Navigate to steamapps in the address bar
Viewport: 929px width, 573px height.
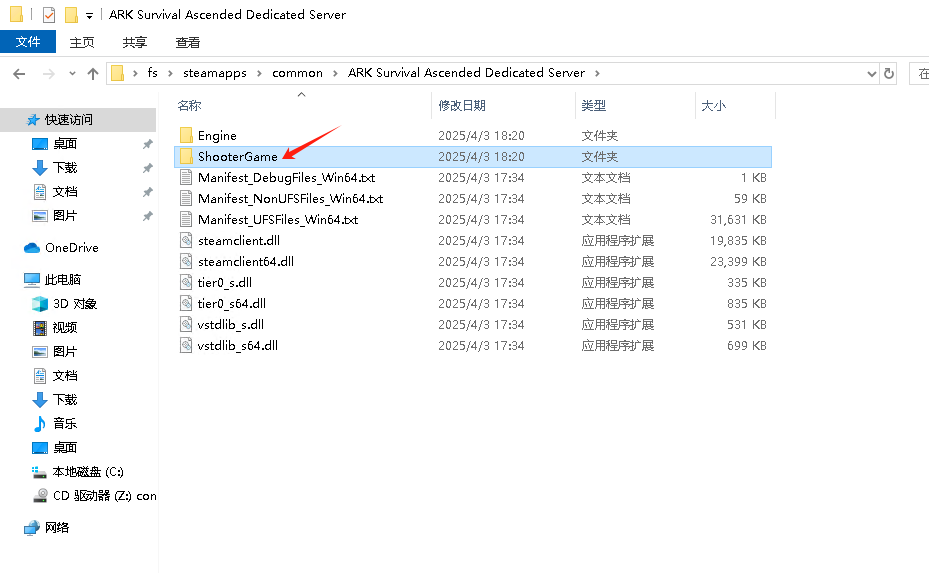[214, 73]
